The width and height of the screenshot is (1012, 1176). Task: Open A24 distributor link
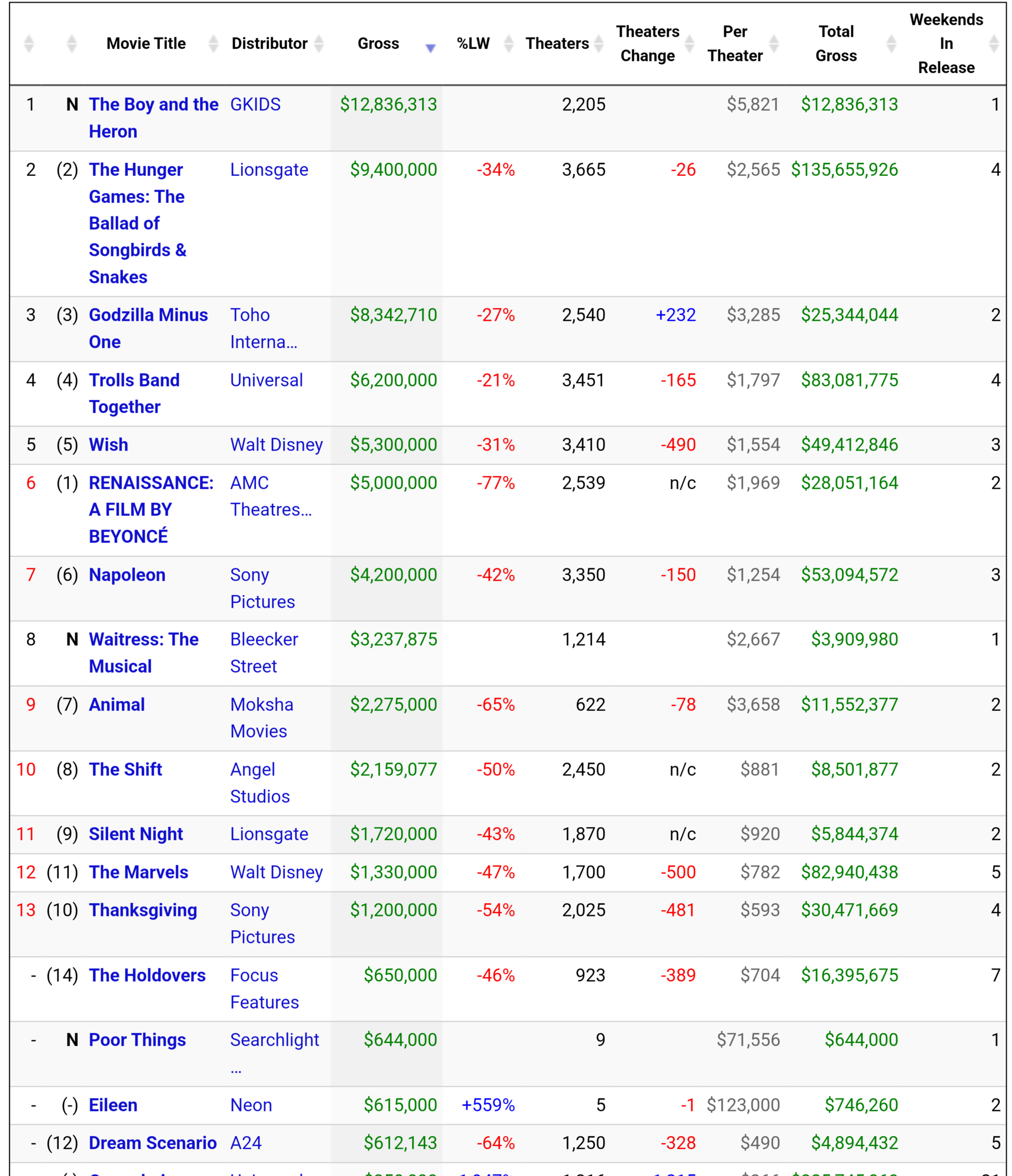pos(246,1142)
